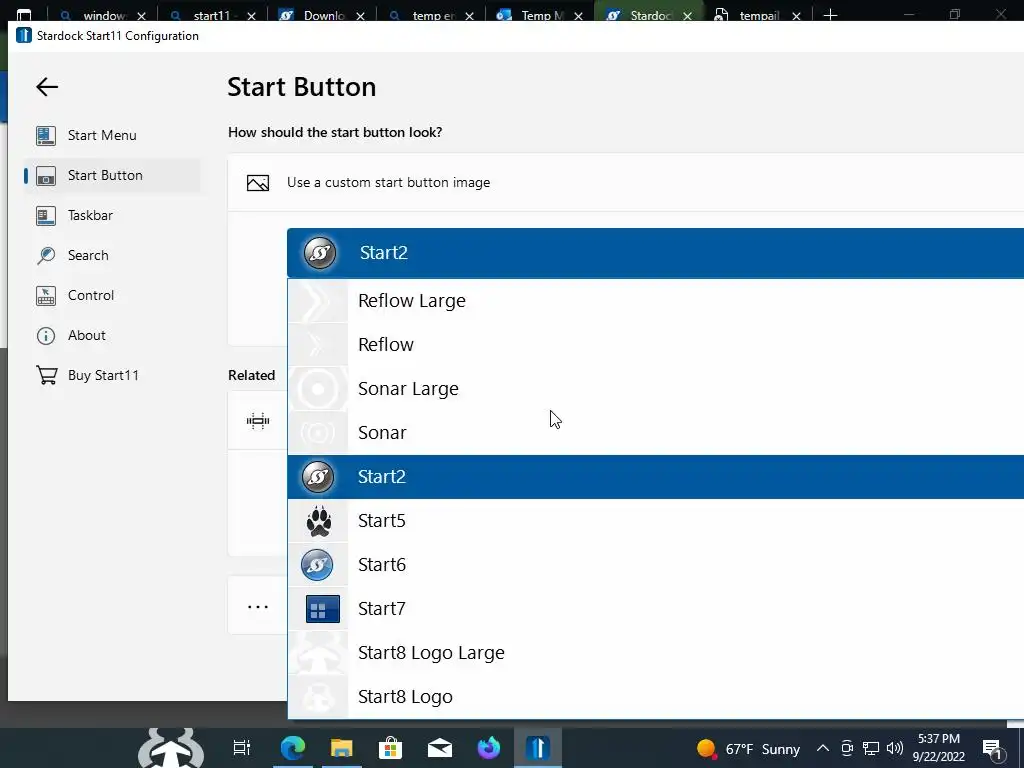Open Firefox from the taskbar
Screen dimensions: 1024x768
click(x=488, y=748)
